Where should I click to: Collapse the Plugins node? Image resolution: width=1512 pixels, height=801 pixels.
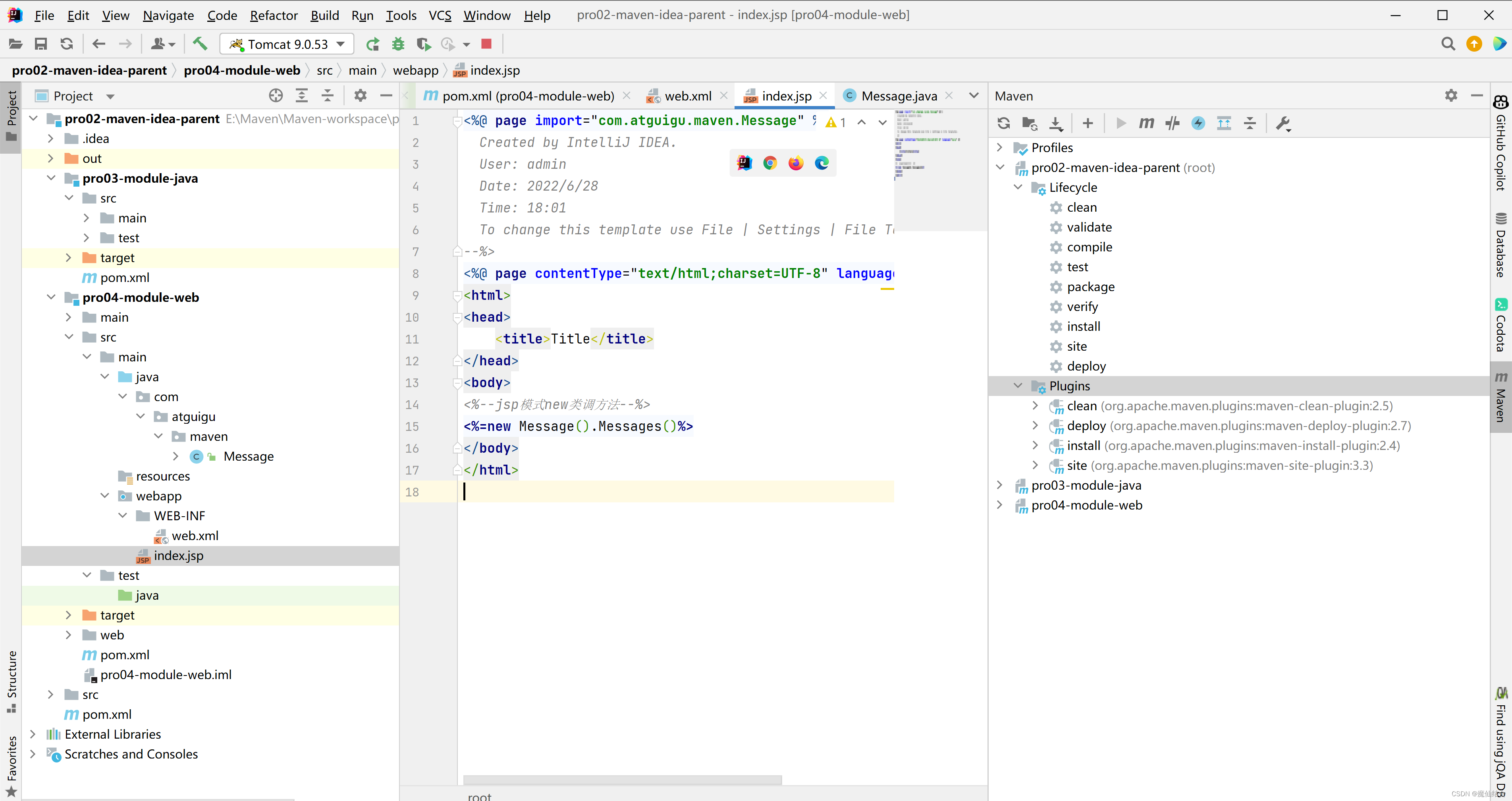[x=1018, y=386]
